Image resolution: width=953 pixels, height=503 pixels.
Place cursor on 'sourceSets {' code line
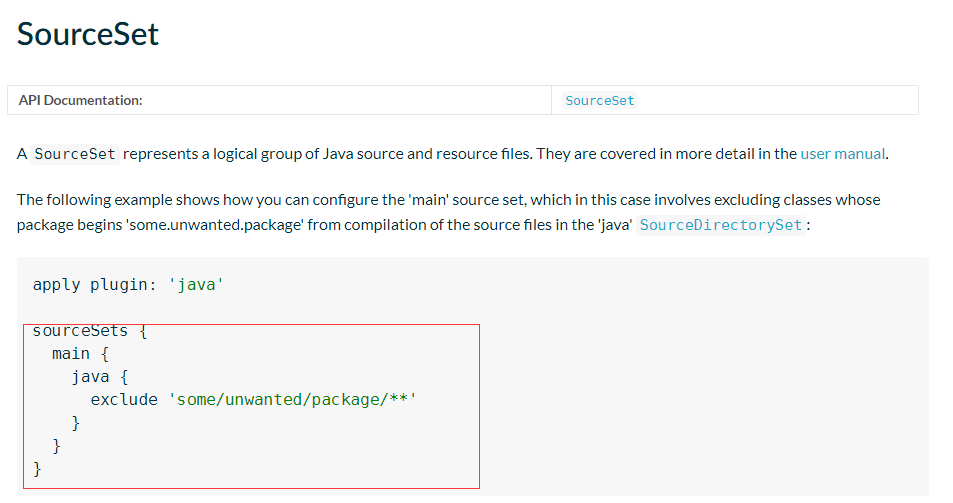(90, 331)
